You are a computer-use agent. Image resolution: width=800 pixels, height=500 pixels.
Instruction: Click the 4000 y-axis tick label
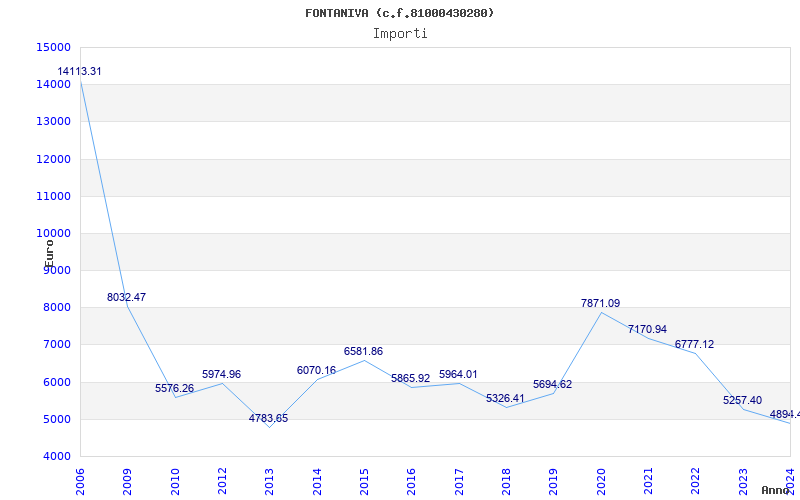click(x=57, y=457)
